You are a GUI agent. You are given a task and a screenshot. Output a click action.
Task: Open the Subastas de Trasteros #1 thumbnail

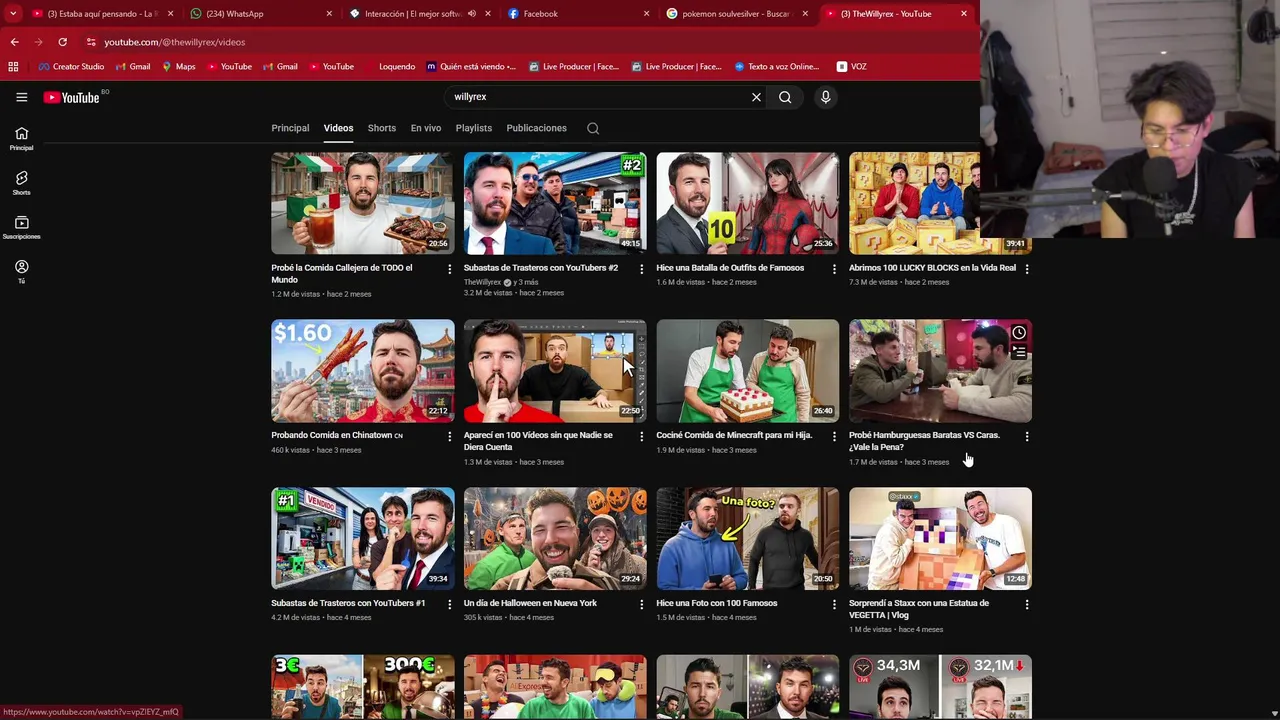pyautogui.click(x=362, y=538)
